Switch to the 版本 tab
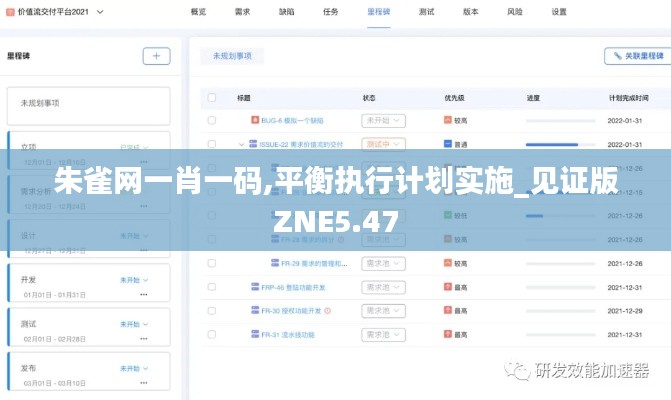Image resolution: width=671 pixels, height=400 pixels. (471, 12)
